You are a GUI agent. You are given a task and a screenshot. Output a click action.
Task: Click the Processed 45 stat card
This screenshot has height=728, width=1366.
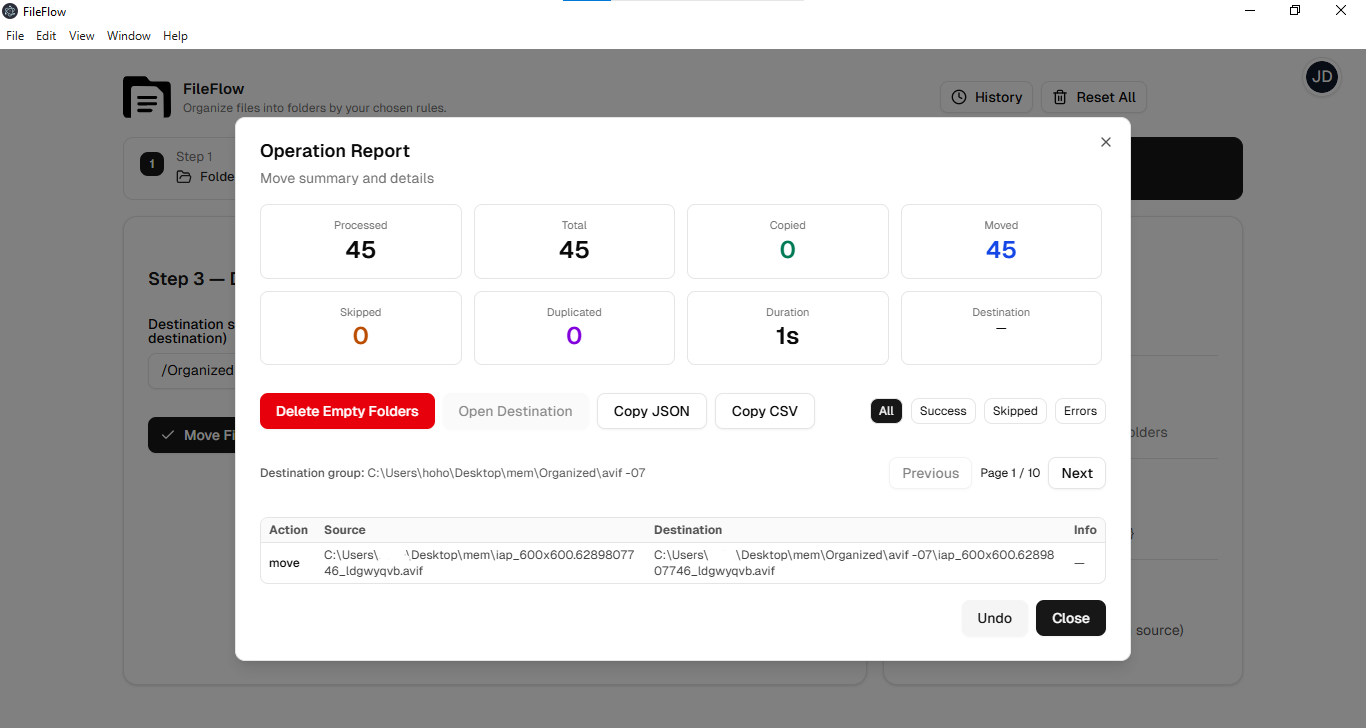pos(361,241)
